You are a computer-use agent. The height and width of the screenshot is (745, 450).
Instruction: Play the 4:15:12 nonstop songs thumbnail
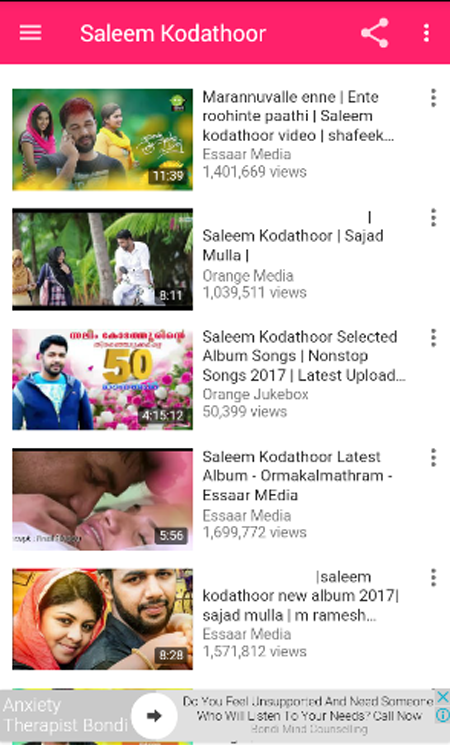pos(103,379)
